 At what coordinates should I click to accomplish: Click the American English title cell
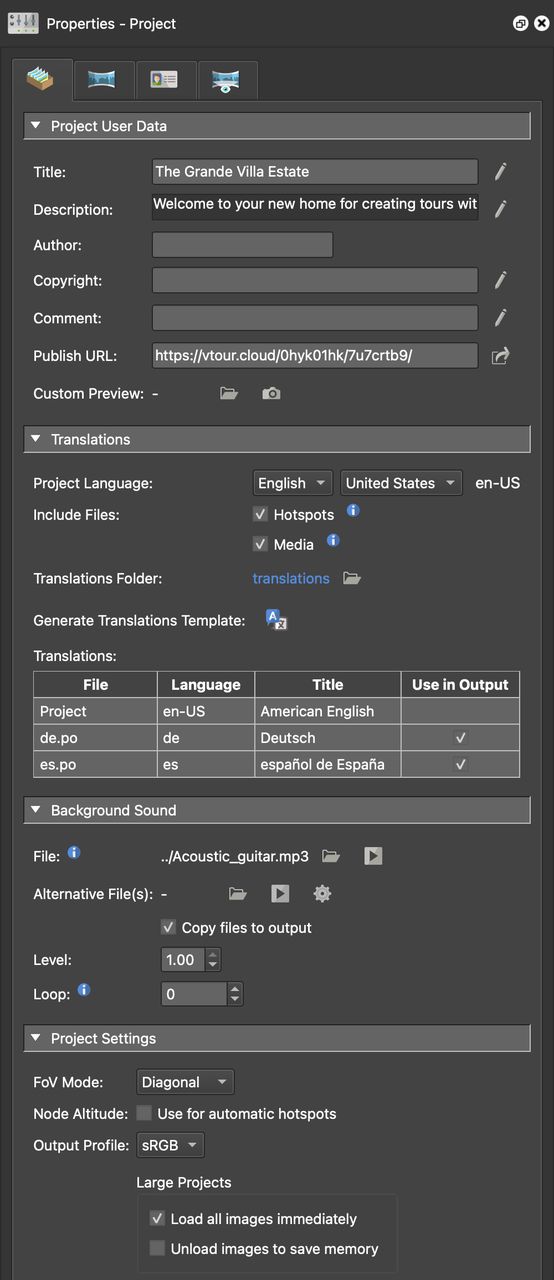328,711
